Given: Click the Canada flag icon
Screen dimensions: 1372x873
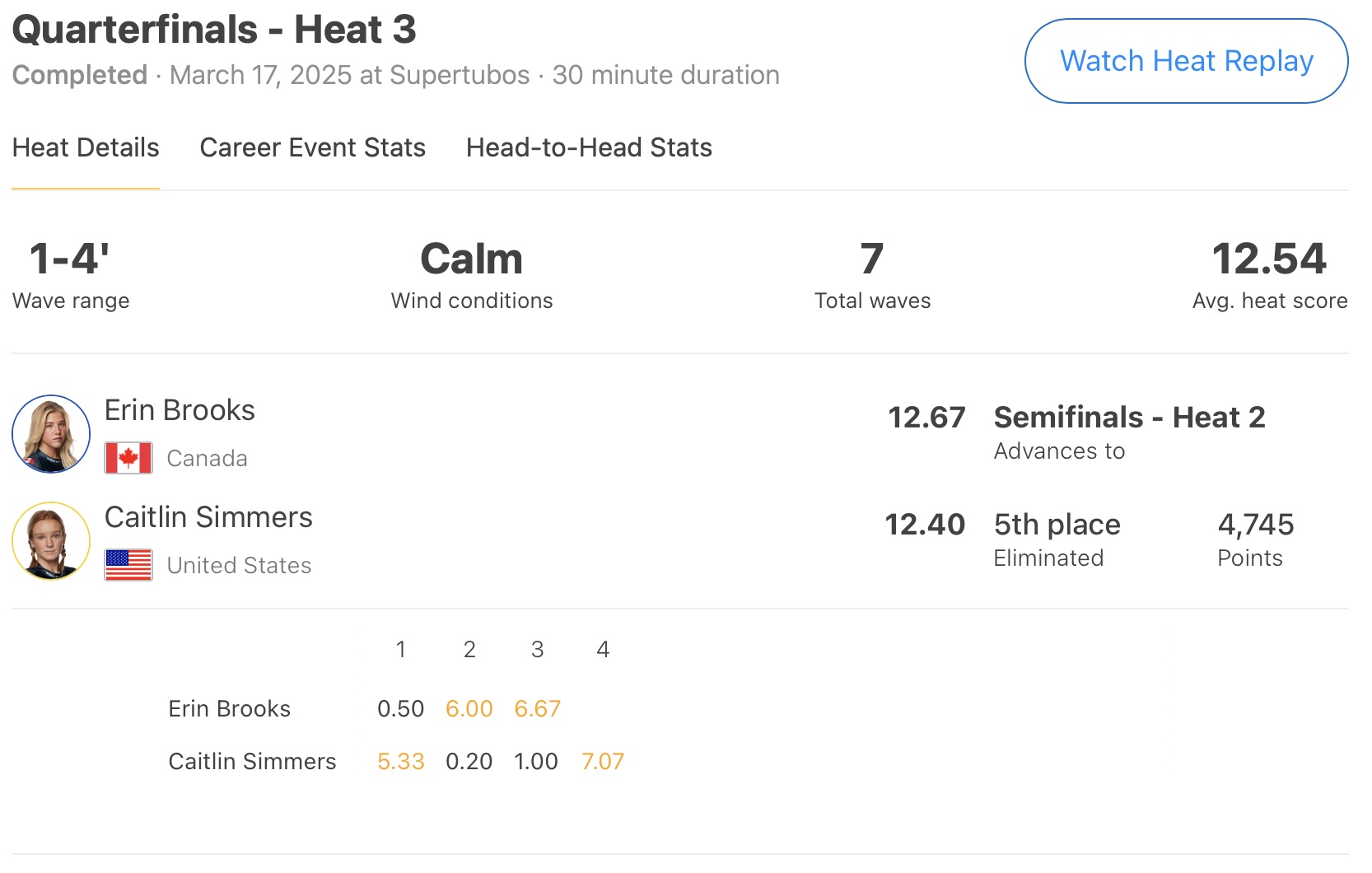Looking at the screenshot, I should click(128, 458).
